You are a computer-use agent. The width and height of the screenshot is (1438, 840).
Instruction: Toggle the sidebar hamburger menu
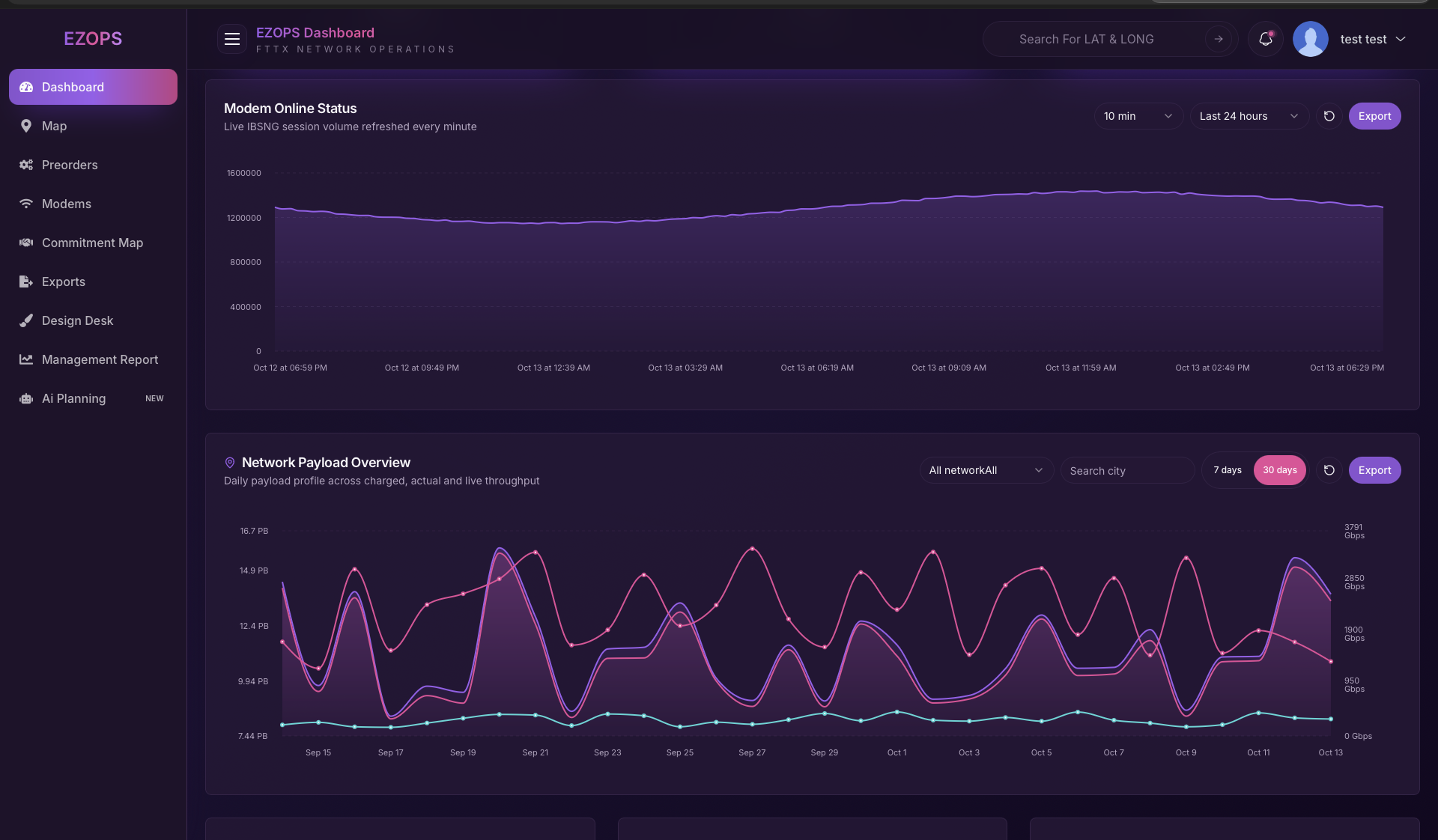click(x=232, y=39)
